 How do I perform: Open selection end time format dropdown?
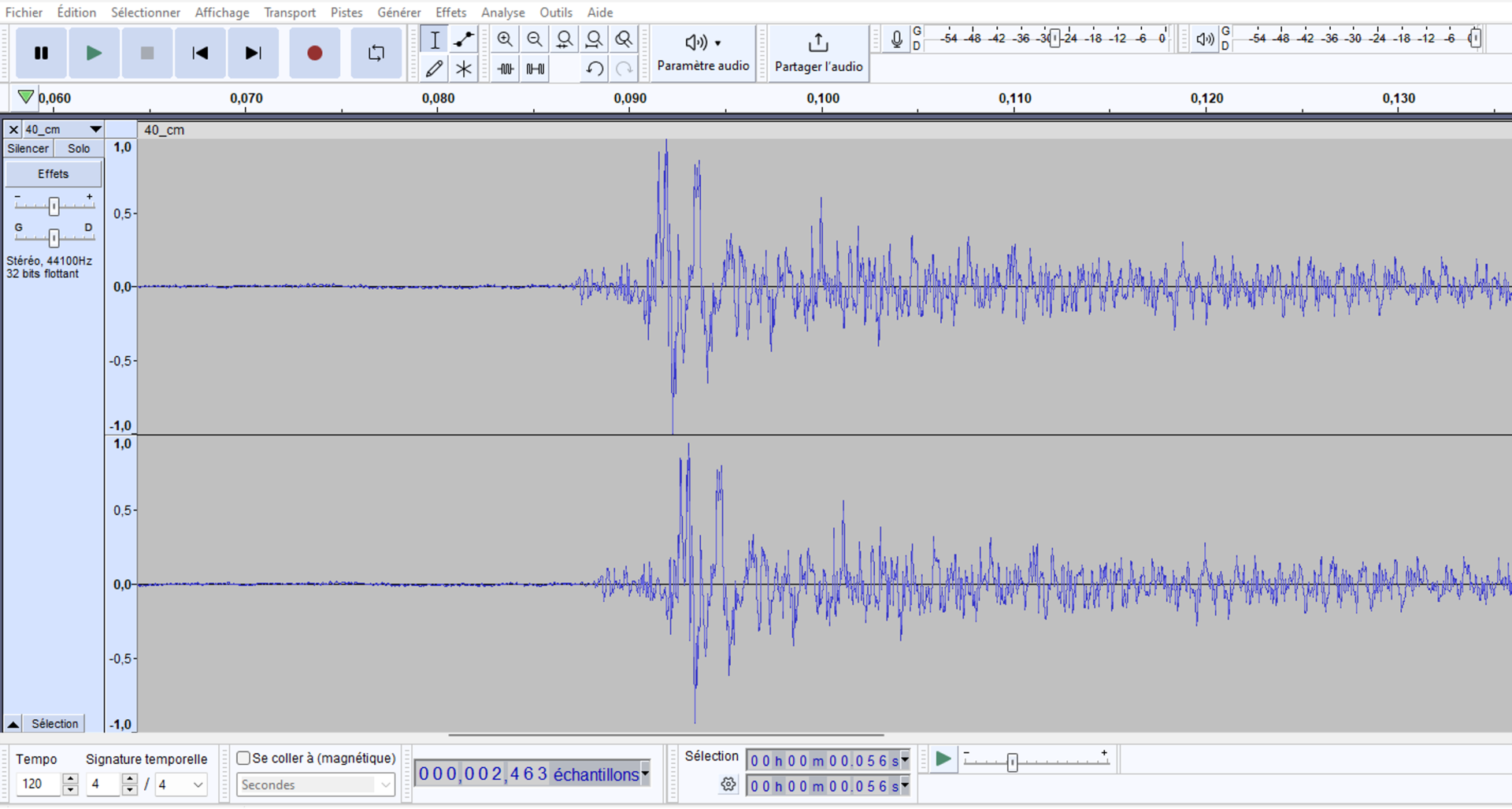(x=905, y=786)
